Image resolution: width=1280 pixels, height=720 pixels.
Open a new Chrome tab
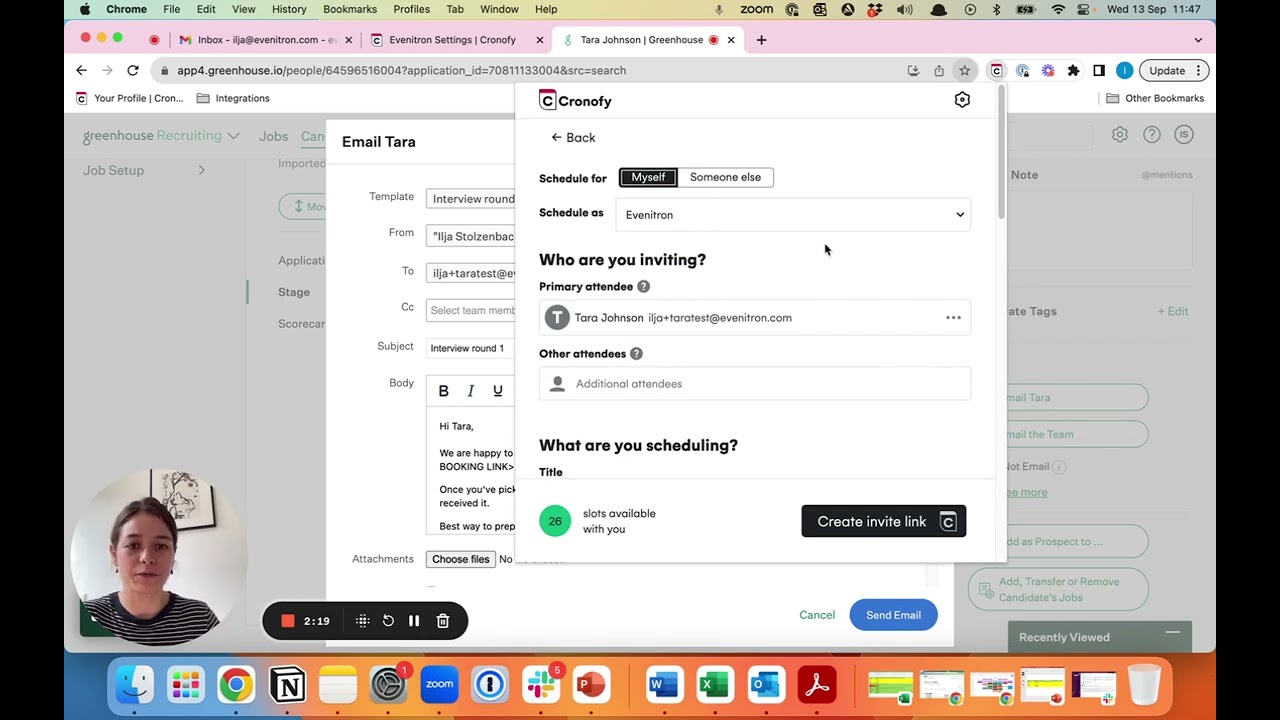tap(761, 40)
